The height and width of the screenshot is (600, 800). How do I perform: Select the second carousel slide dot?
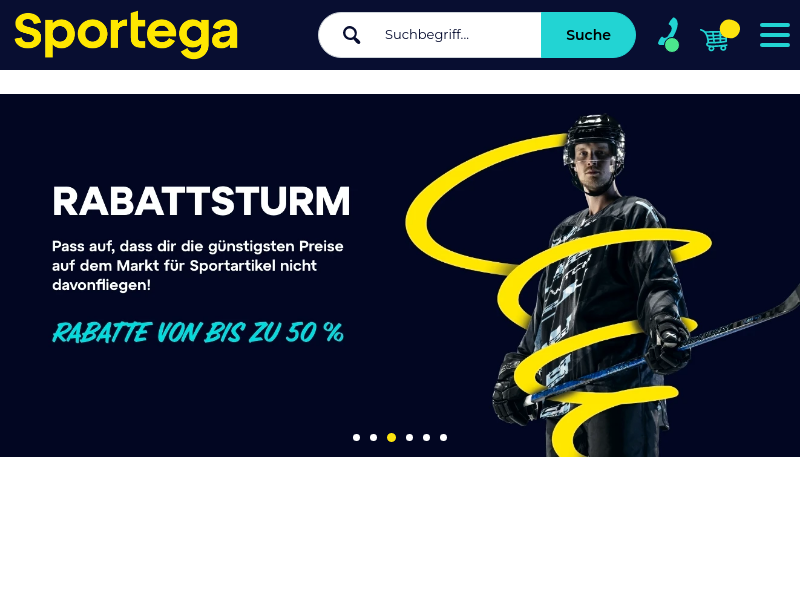[373, 437]
